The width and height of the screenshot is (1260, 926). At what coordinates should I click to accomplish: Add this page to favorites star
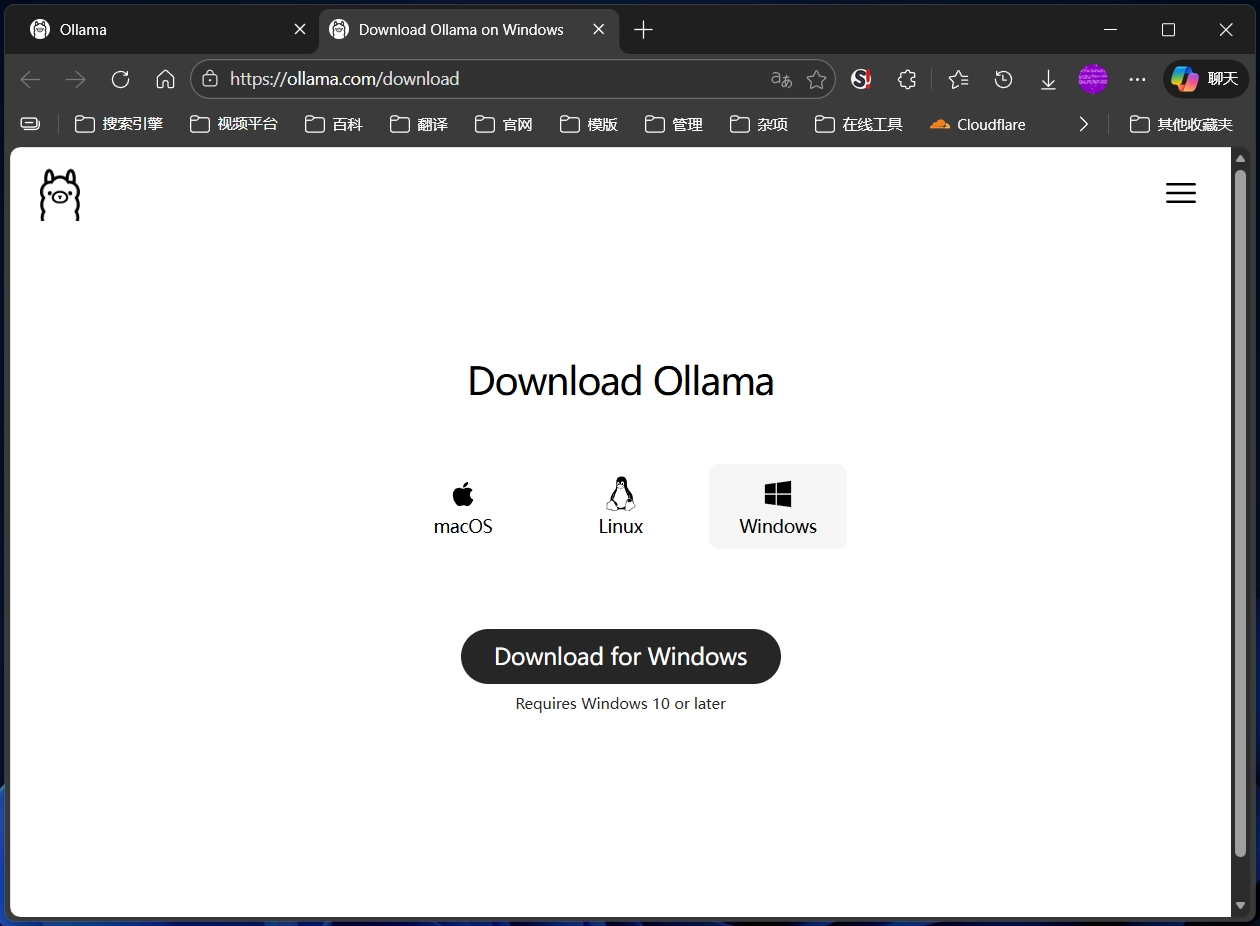tap(816, 79)
